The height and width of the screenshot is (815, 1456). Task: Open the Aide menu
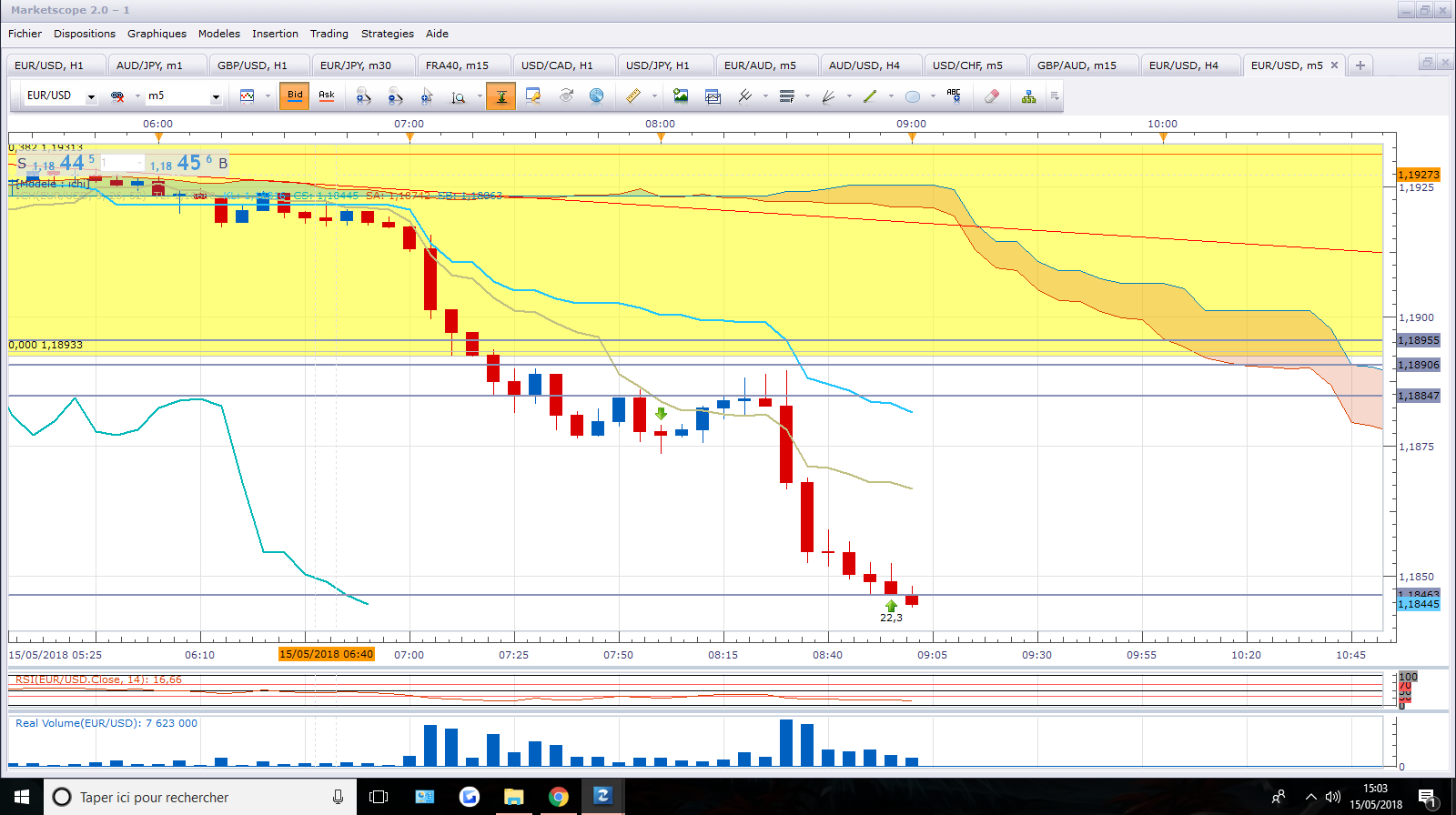click(437, 34)
